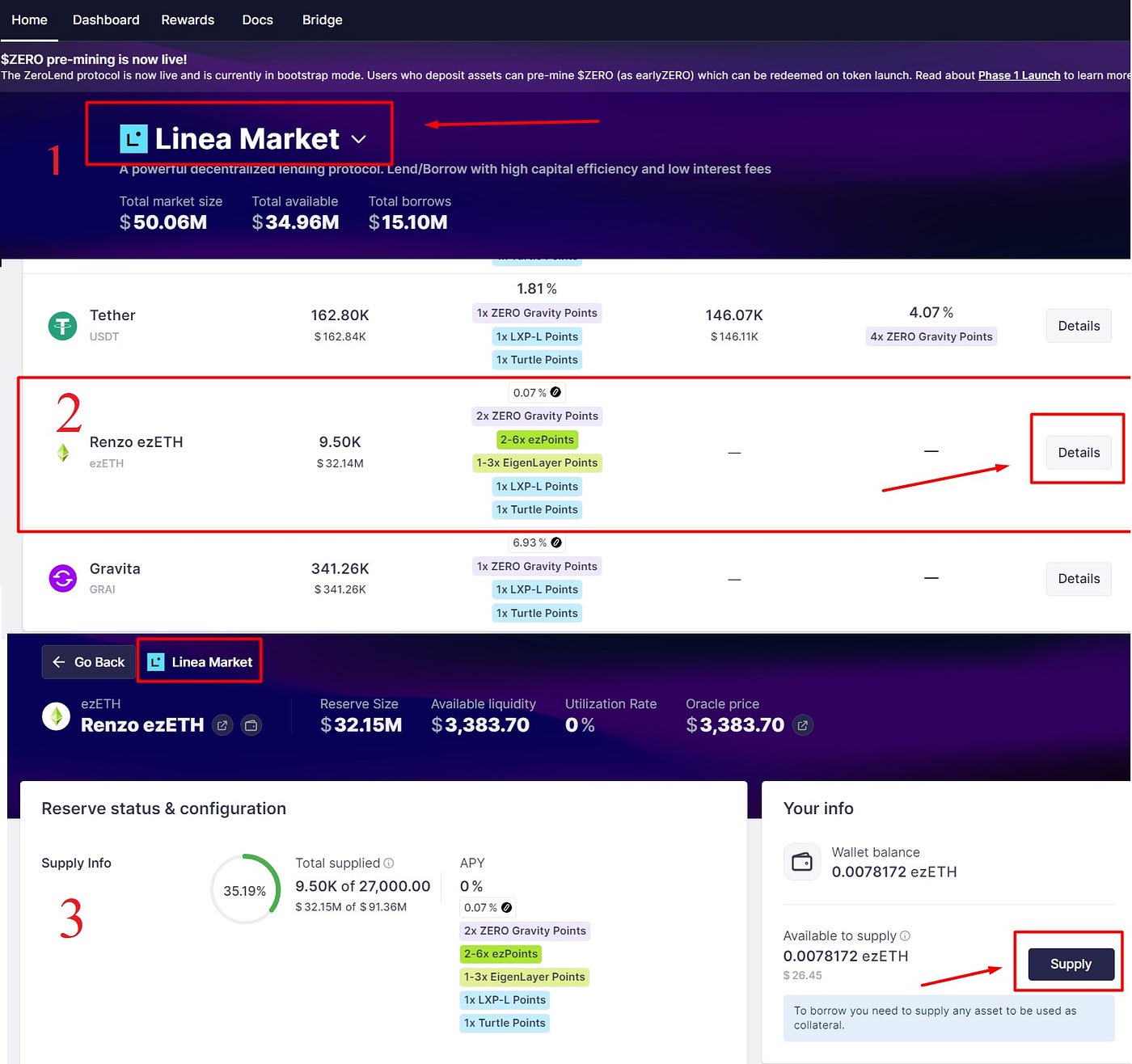Click the add-to-wallet icon beside the Renzo ezETH title
The height and width of the screenshot is (1064, 1132).
click(251, 725)
